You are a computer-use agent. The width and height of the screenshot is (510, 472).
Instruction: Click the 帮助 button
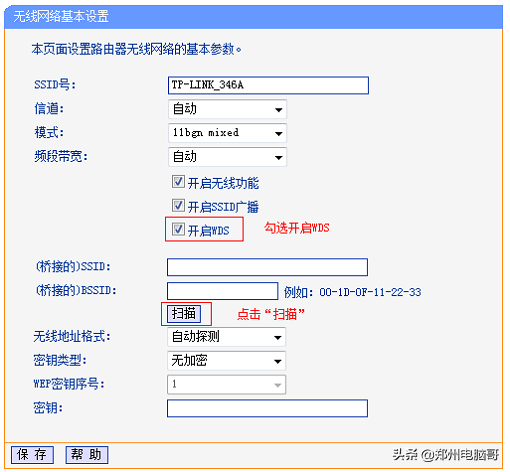point(87,455)
